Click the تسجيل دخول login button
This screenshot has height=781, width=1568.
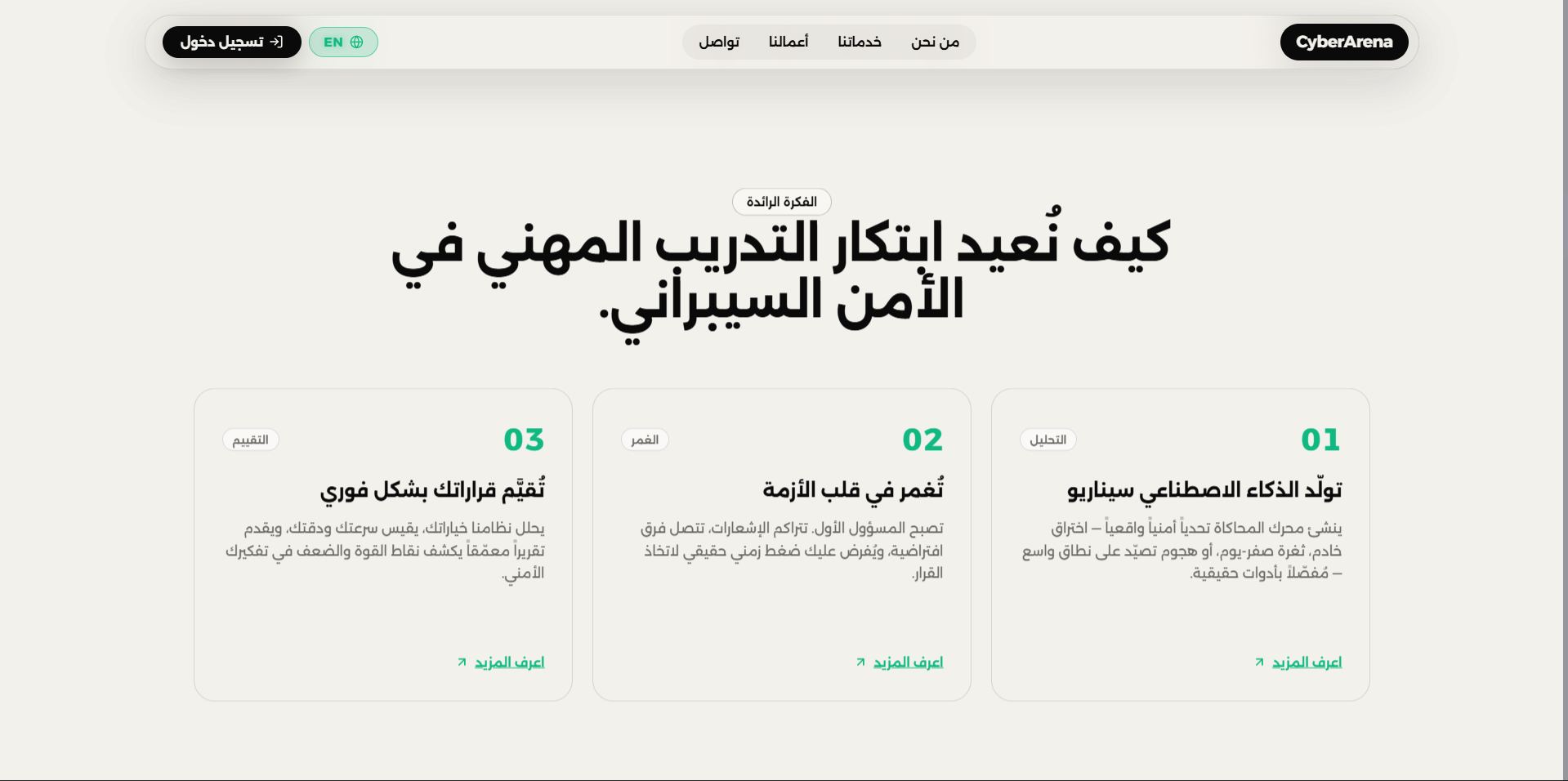pyautogui.click(x=232, y=42)
